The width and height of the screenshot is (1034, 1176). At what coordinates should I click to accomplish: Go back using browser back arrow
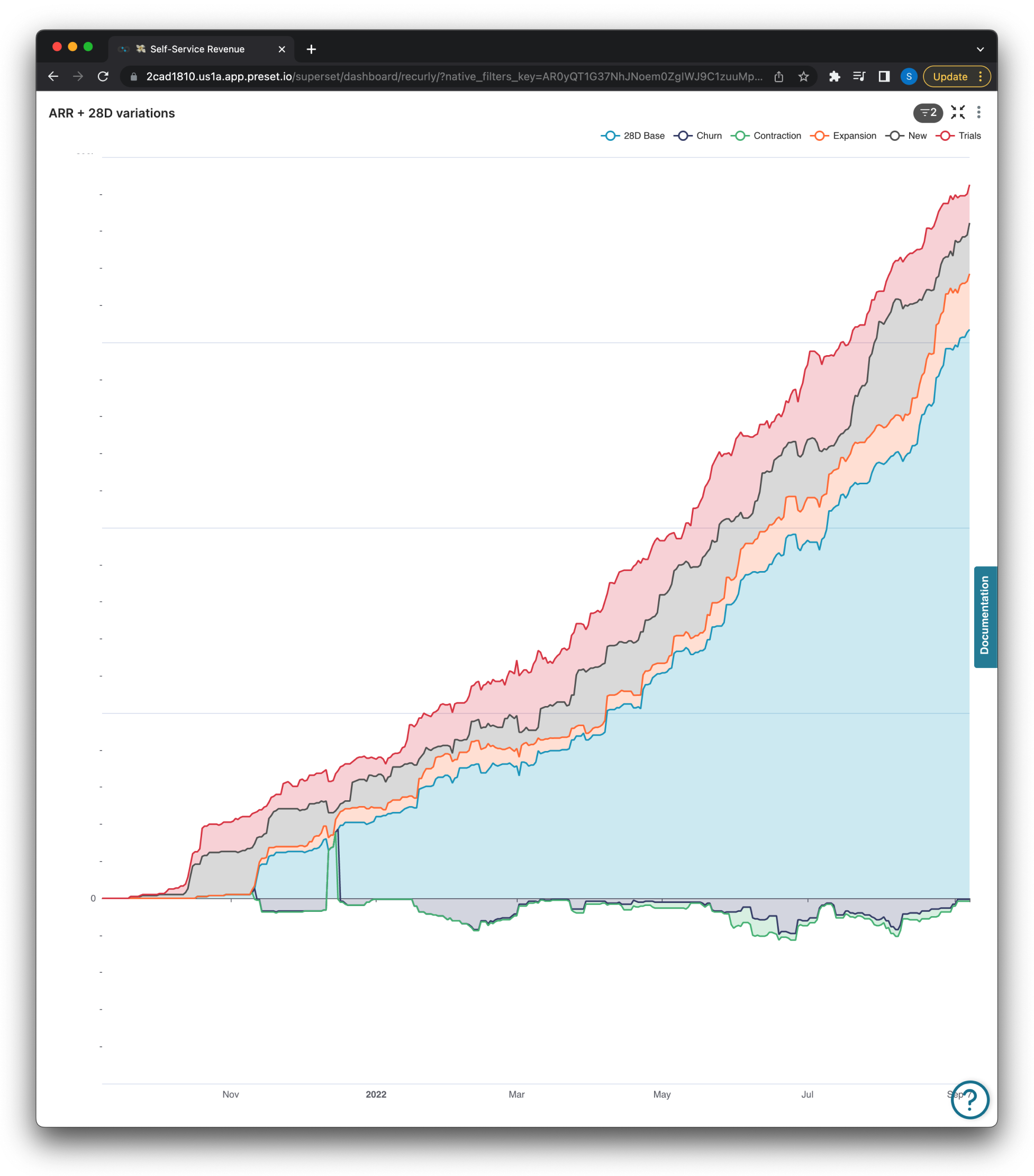pos(53,77)
